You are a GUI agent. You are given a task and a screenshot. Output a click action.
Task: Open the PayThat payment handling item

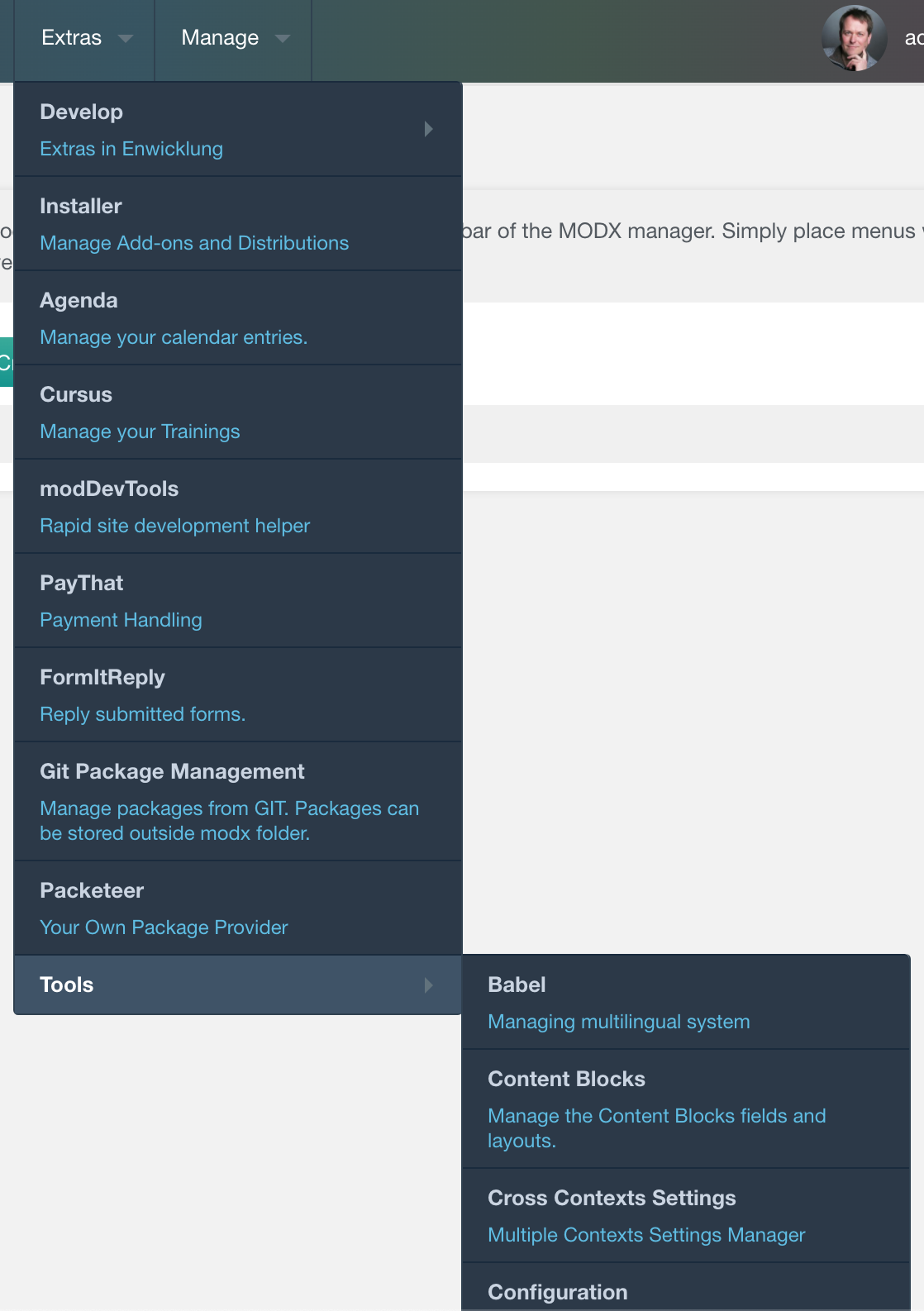(82, 583)
